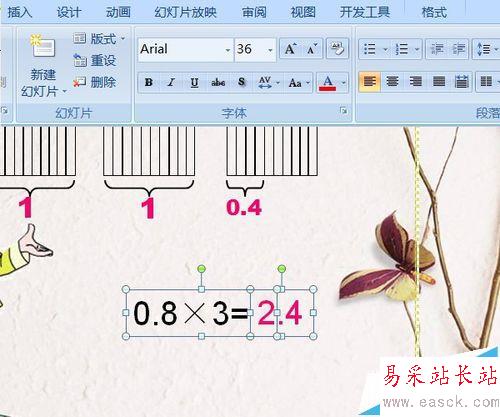This screenshot has height=417, width=500.
Task: Expand the bullets dropdown arrow
Action: (x=385, y=50)
